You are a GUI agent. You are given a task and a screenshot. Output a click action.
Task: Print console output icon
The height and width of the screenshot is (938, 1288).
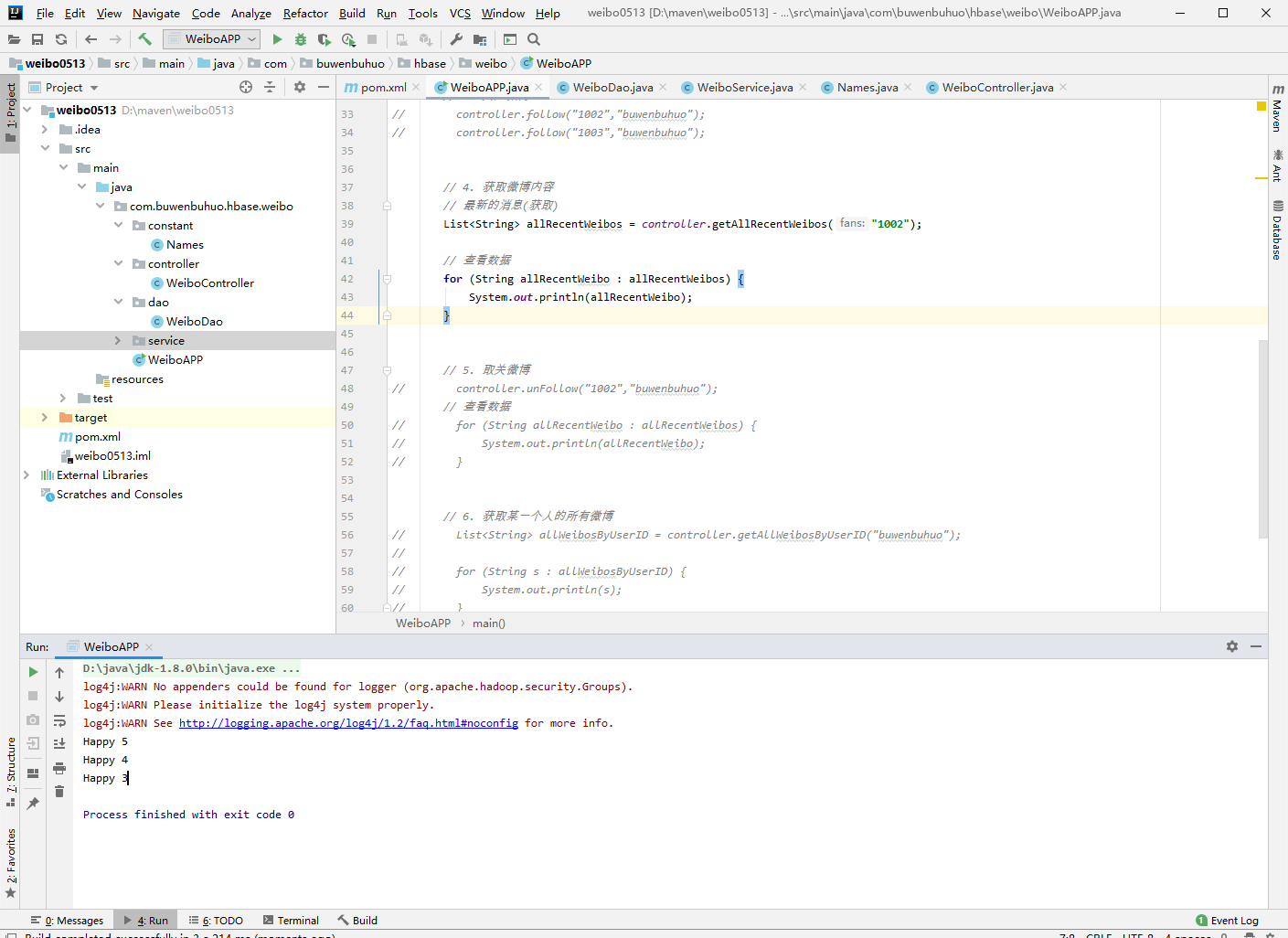point(59,768)
